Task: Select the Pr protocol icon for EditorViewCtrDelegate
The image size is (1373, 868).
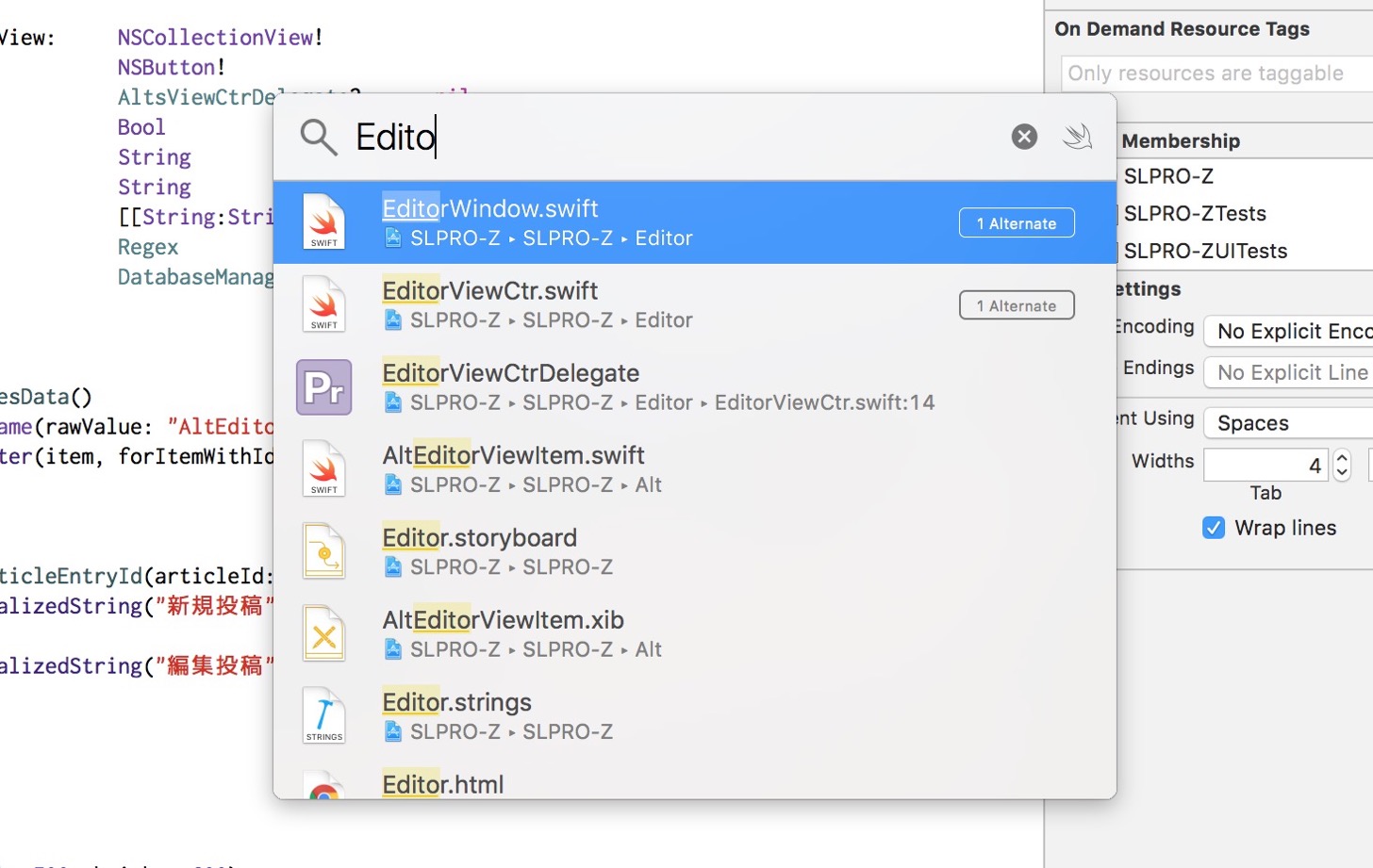Action: 323,387
